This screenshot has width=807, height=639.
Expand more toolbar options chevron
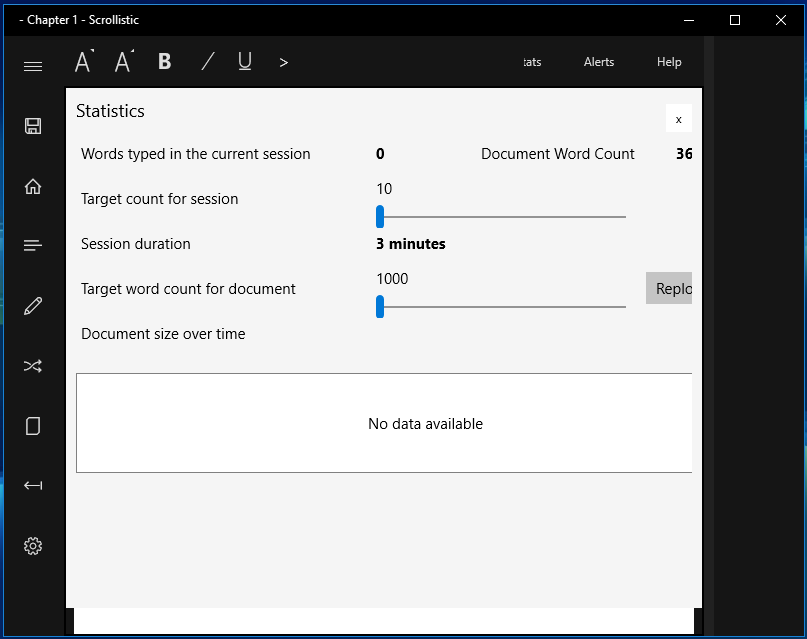click(x=284, y=63)
